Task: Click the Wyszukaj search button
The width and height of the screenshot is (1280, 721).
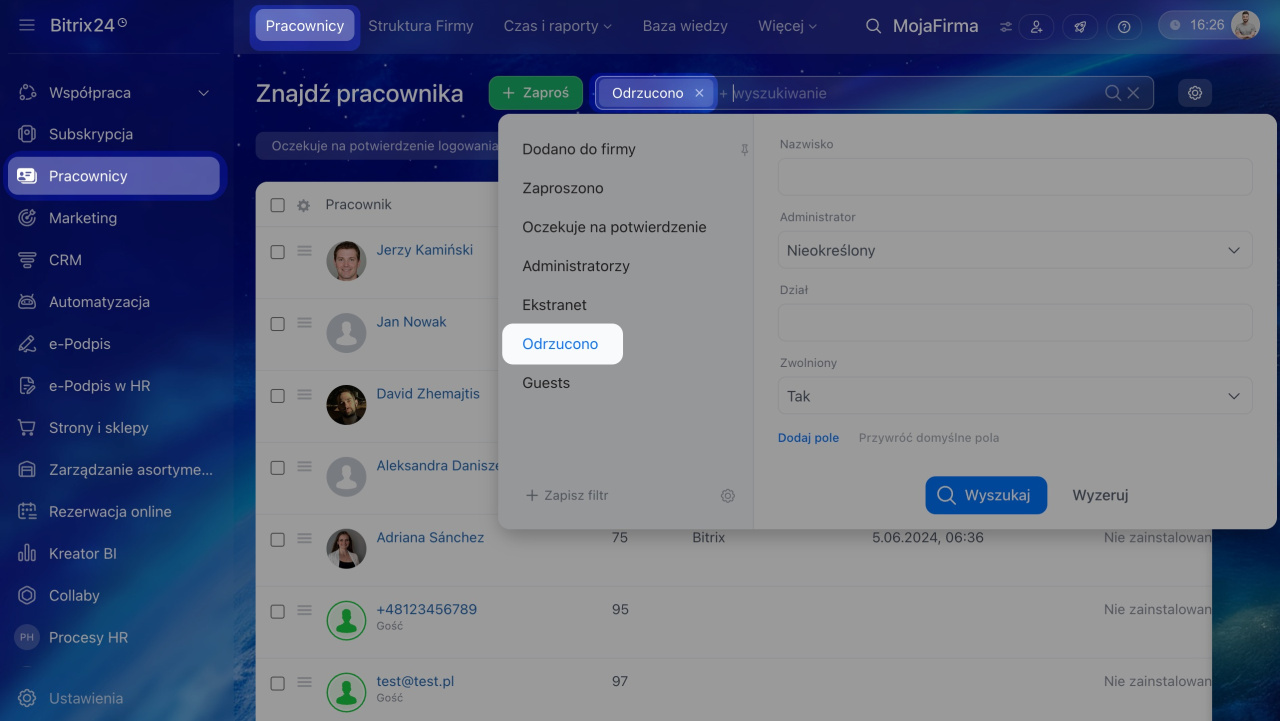Action: tap(986, 495)
